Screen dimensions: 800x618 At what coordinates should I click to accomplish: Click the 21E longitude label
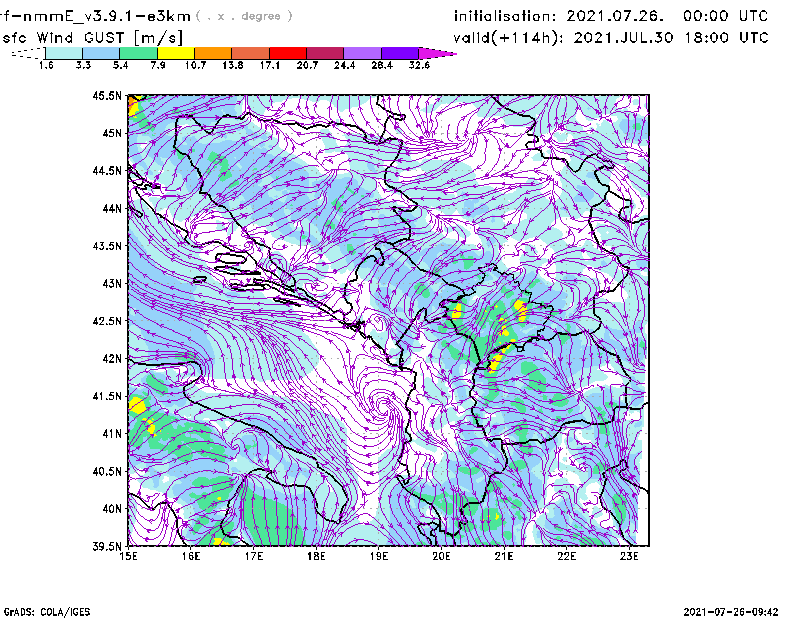pyautogui.click(x=504, y=556)
